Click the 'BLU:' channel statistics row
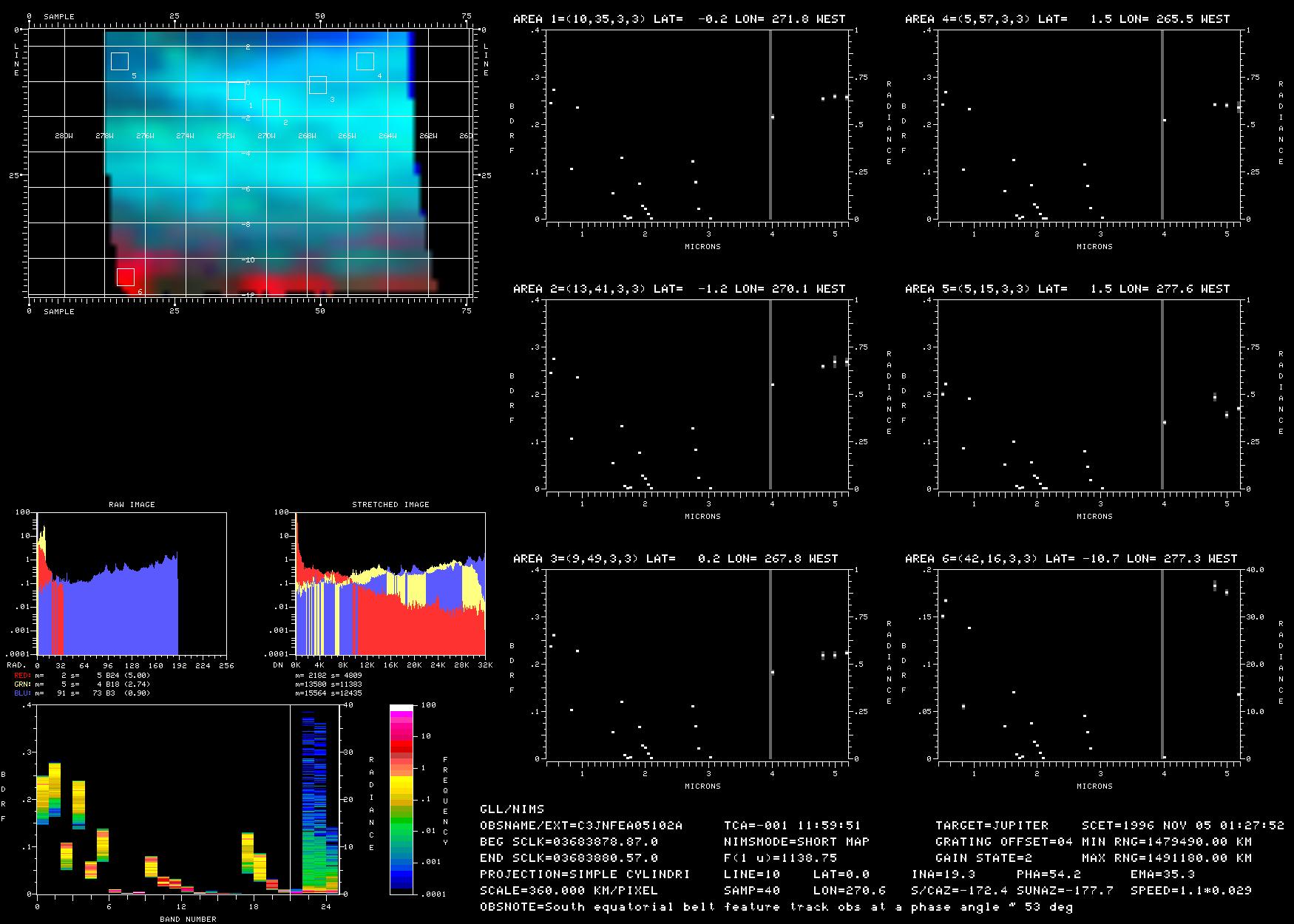Screen dimensions: 1294x924 82,693
